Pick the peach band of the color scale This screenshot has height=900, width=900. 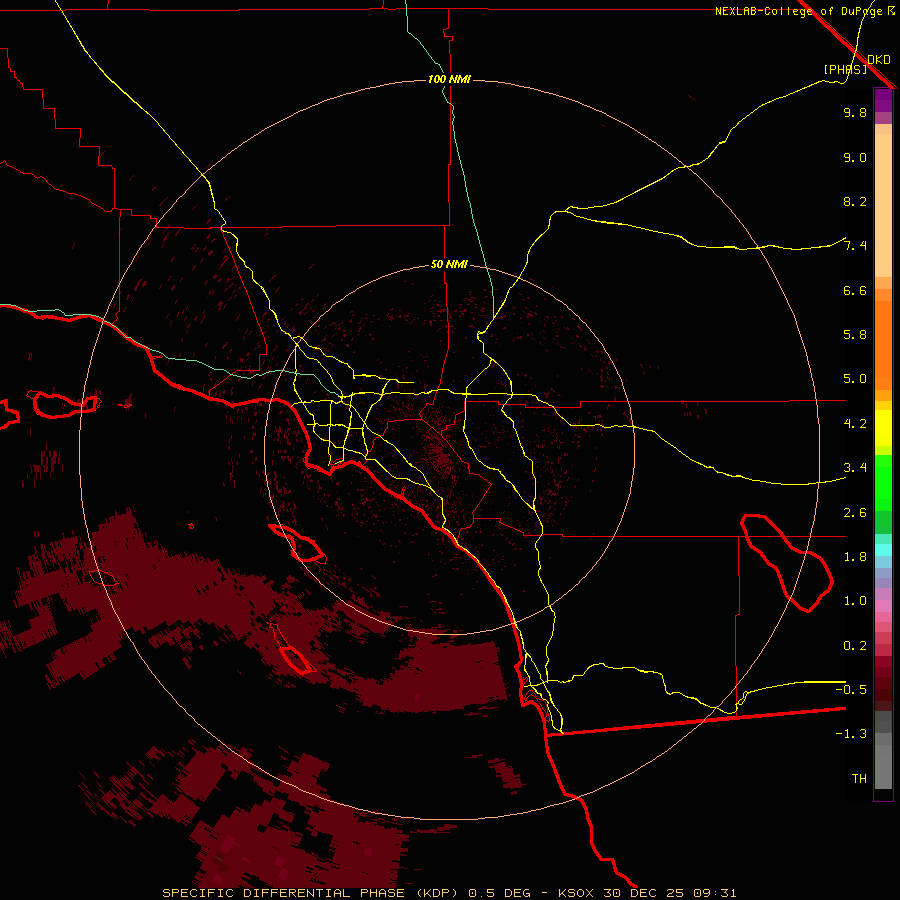(x=883, y=204)
